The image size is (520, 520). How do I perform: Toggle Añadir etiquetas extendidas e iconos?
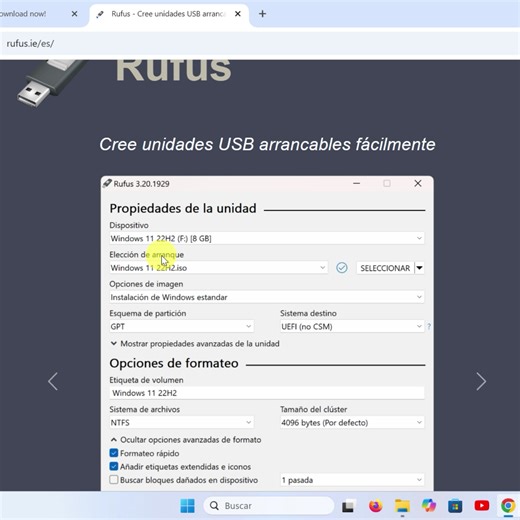pyautogui.click(x=114, y=466)
